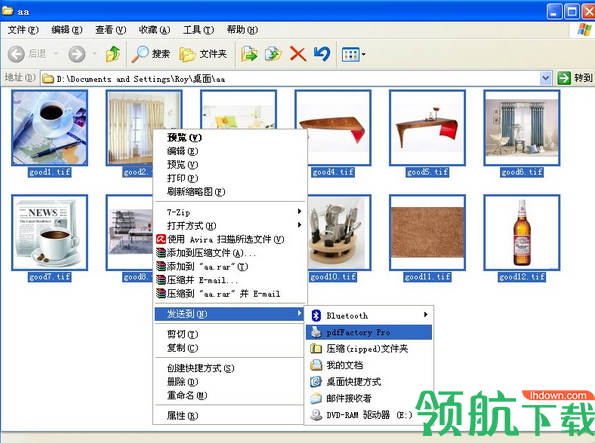Image resolution: width=595 pixels, height=443 pixels.
Task: Expand the 打开方式(H) submenu
Action: (x=230, y=225)
